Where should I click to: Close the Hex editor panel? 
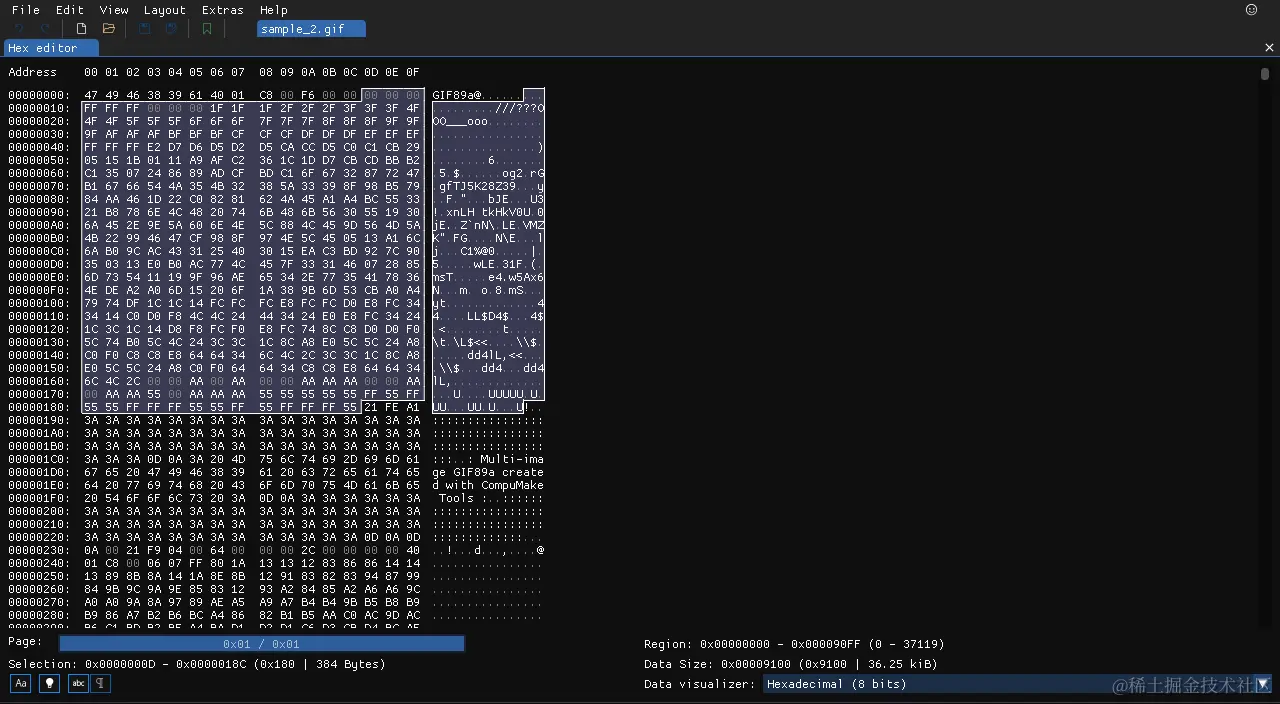click(x=1269, y=48)
